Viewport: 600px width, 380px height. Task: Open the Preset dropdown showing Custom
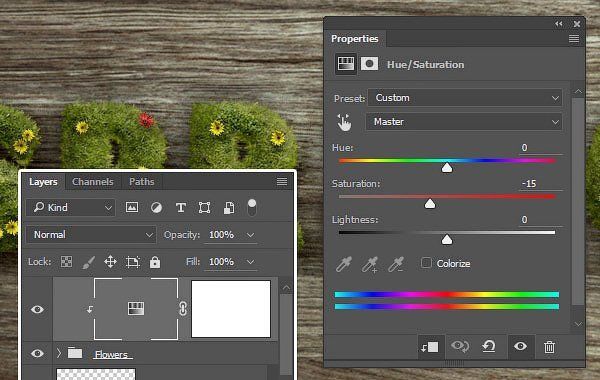coord(465,98)
